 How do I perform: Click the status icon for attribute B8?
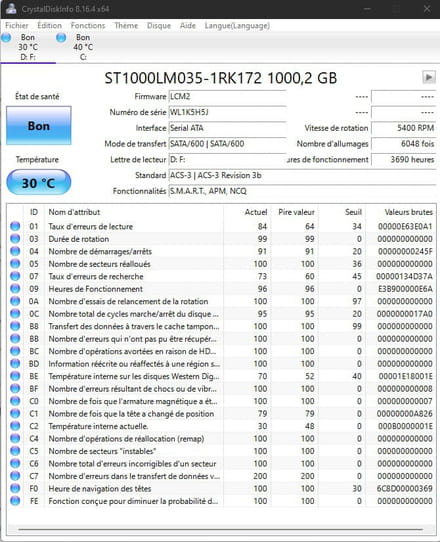pyautogui.click(x=15, y=326)
